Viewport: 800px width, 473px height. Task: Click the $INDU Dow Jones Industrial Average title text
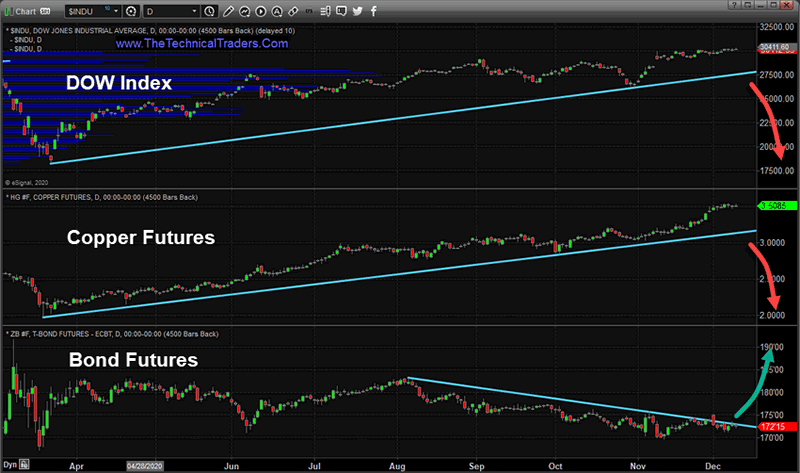click(x=151, y=31)
